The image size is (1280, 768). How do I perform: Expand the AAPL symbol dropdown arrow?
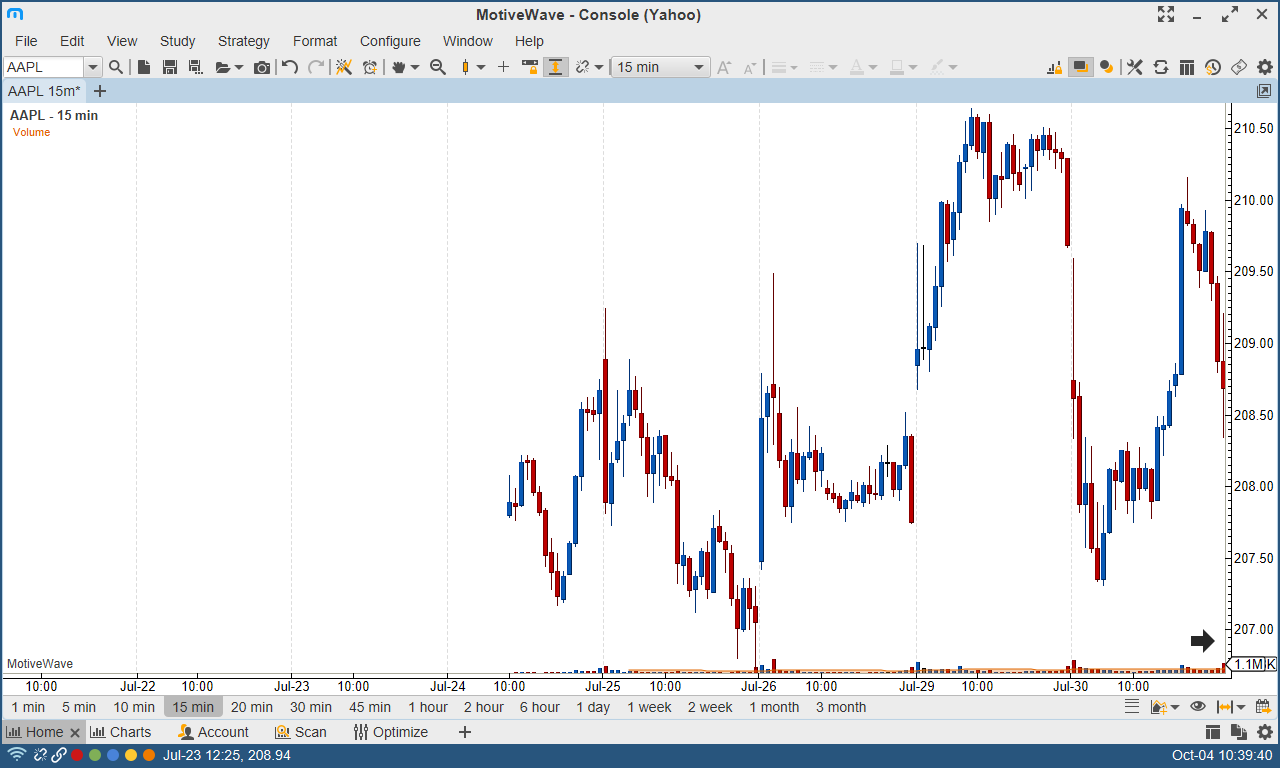point(93,67)
